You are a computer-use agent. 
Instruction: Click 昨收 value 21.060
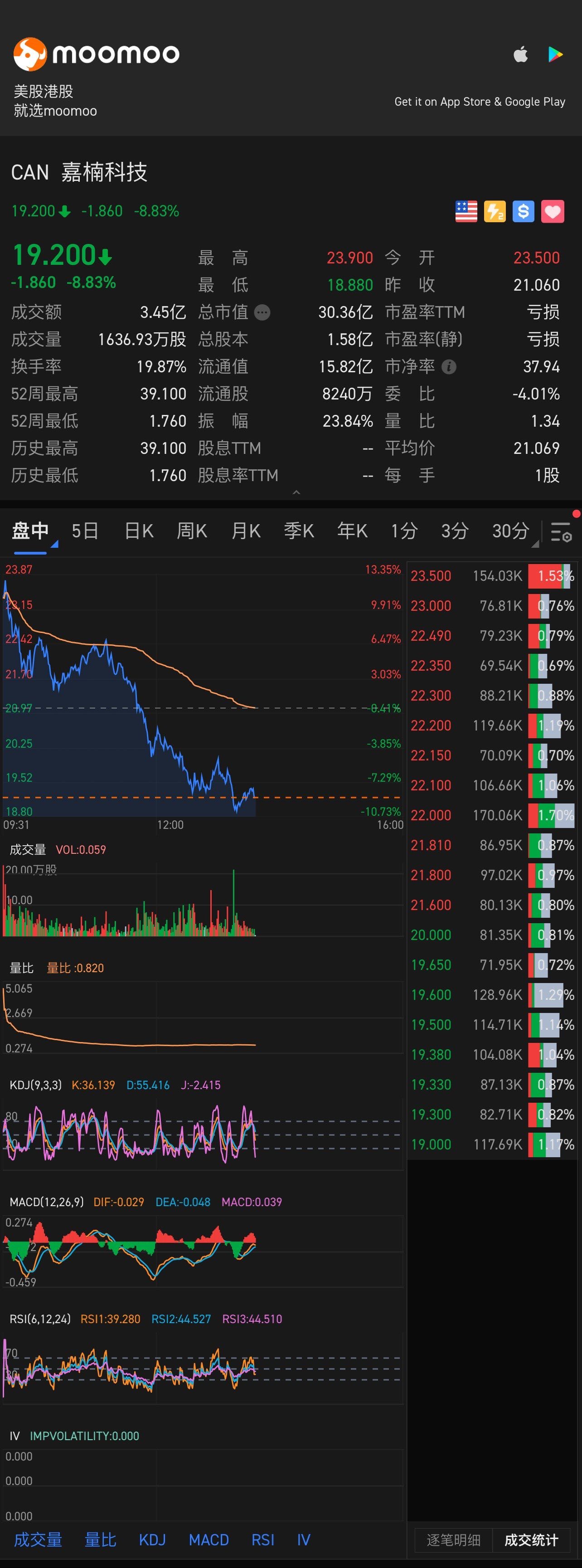pyautogui.click(x=536, y=285)
